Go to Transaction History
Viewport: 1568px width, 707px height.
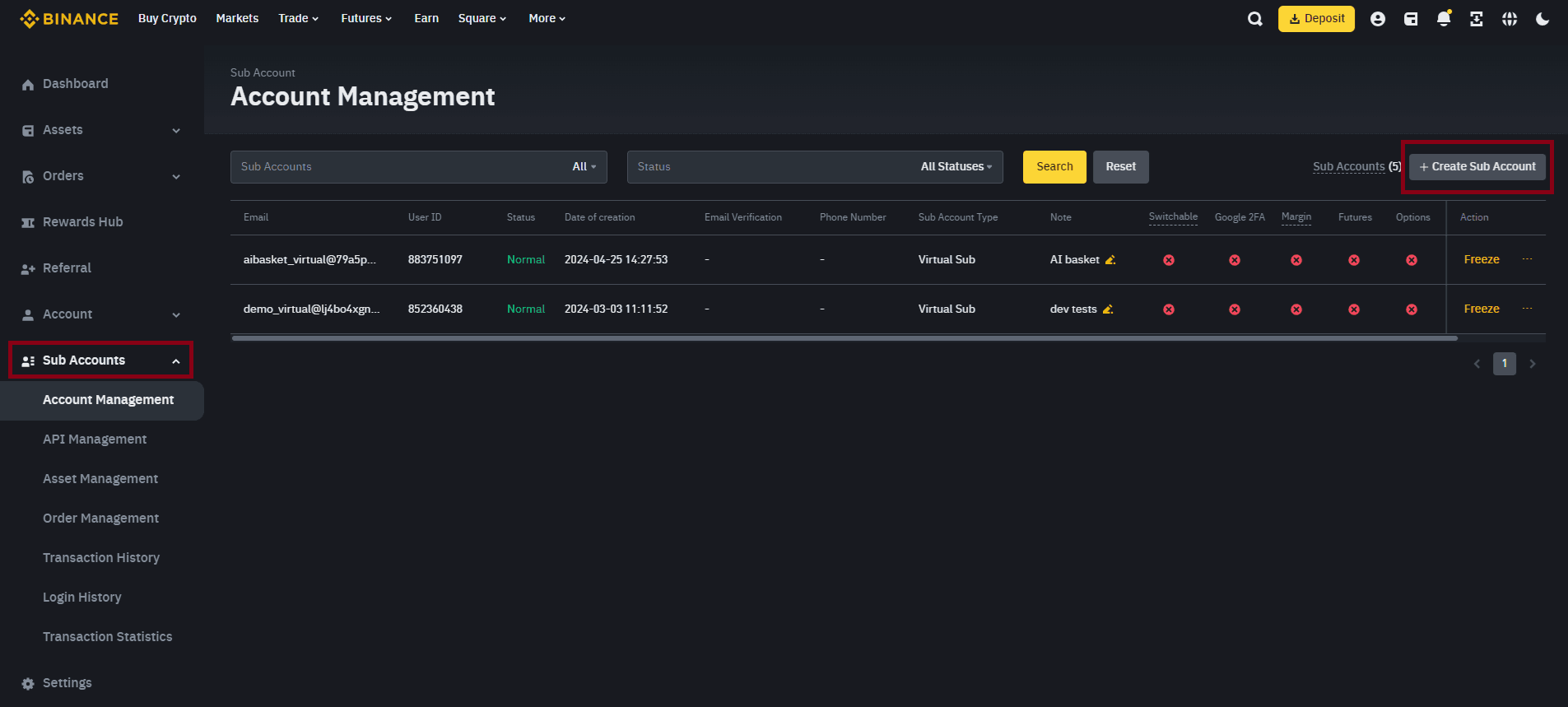tap(101, 558)
